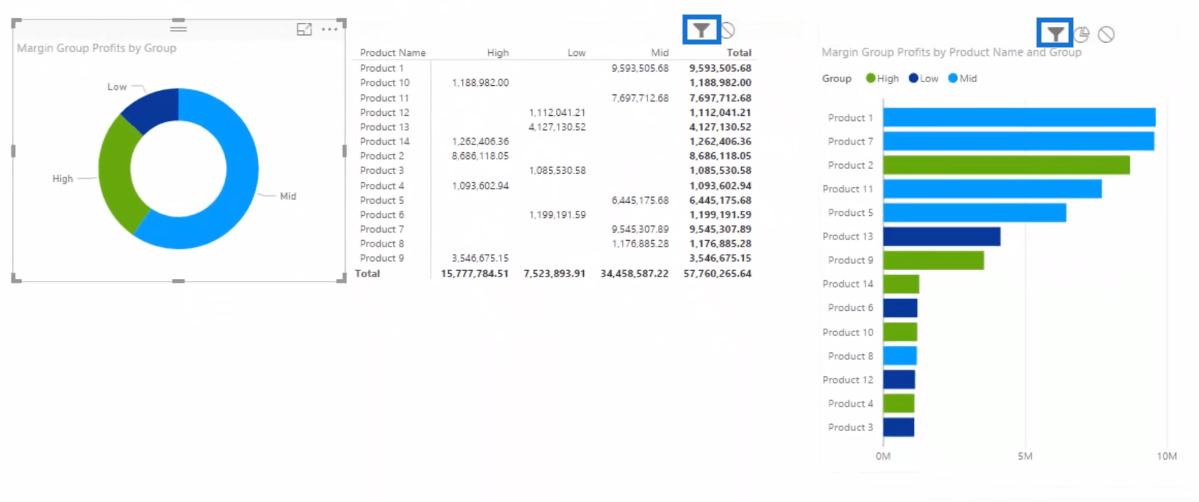Click the filter interaction icon above the bar chart
This screenshot has width=1199, height=502.
1055,34
